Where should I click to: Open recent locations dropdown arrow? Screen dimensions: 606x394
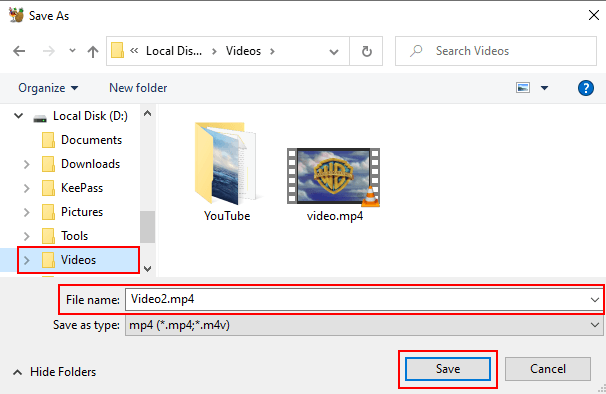[72, 51]
